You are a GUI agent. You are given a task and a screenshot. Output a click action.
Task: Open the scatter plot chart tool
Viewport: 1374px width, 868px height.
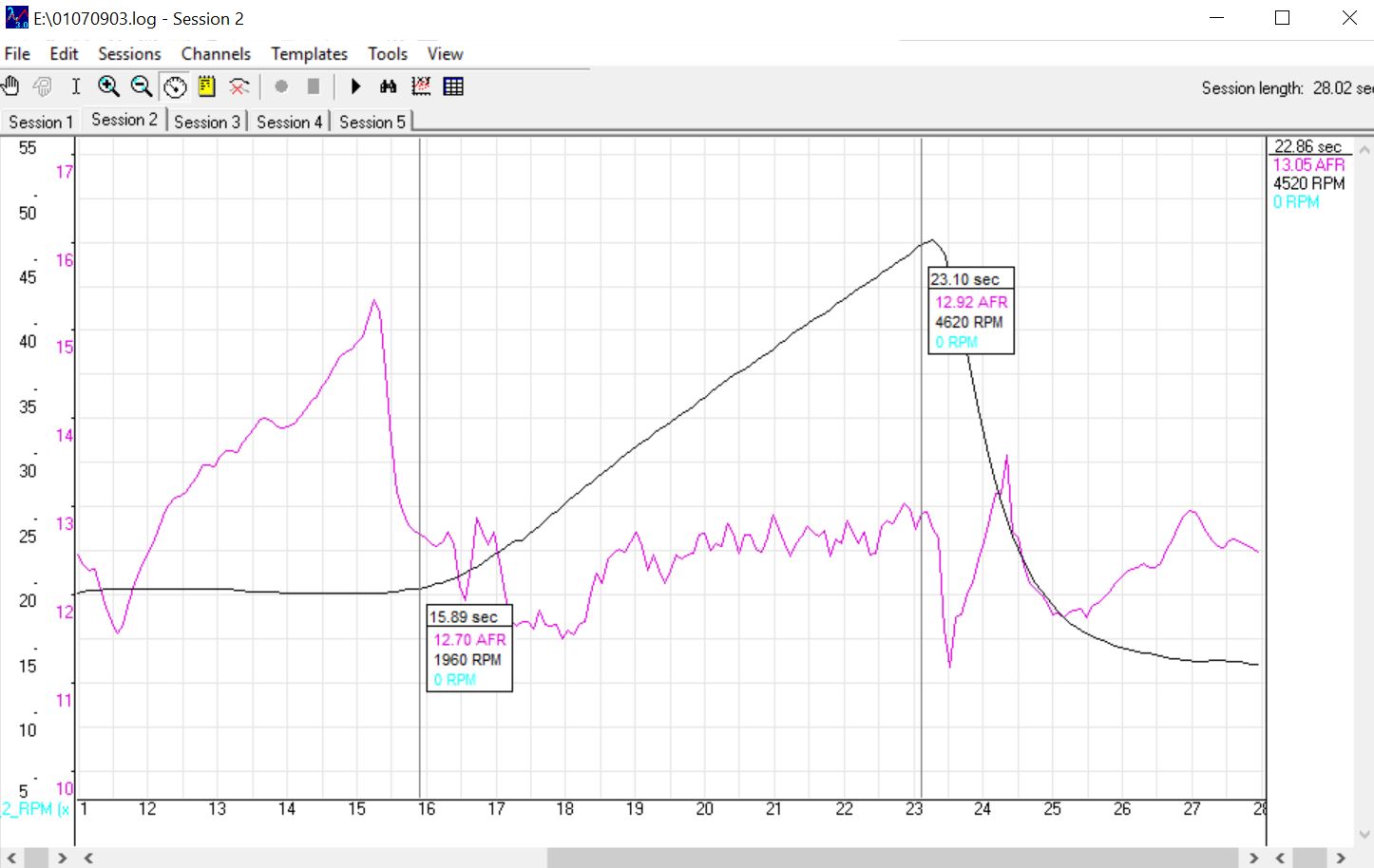[x=421, y=86]
